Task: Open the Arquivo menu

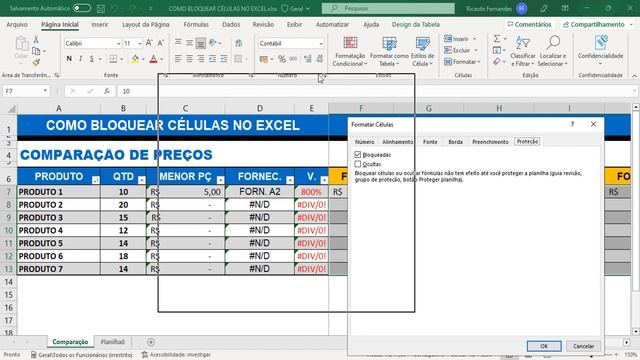Action: (x=17, y=24)
